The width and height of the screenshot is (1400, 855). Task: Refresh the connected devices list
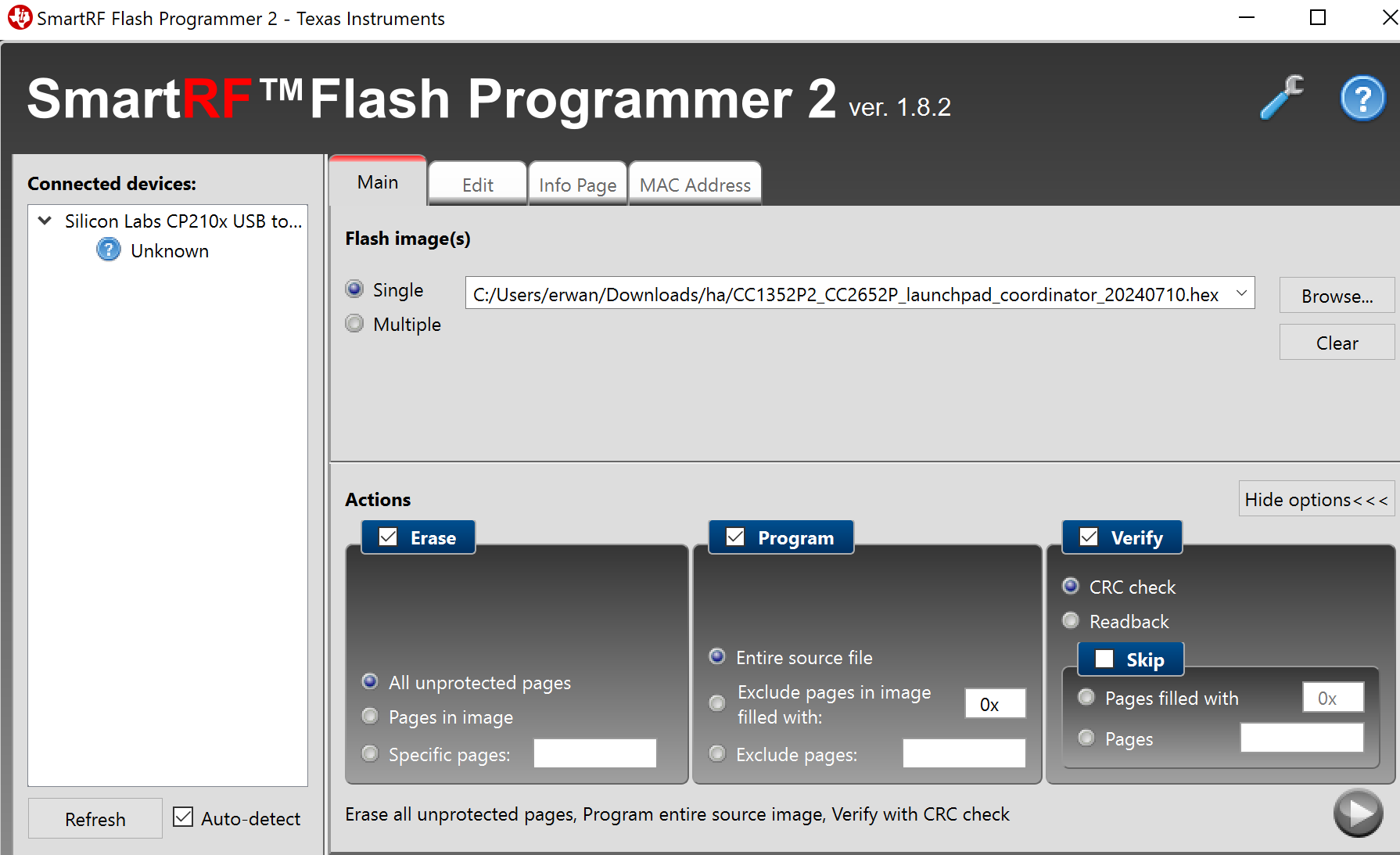coord(95,818)
